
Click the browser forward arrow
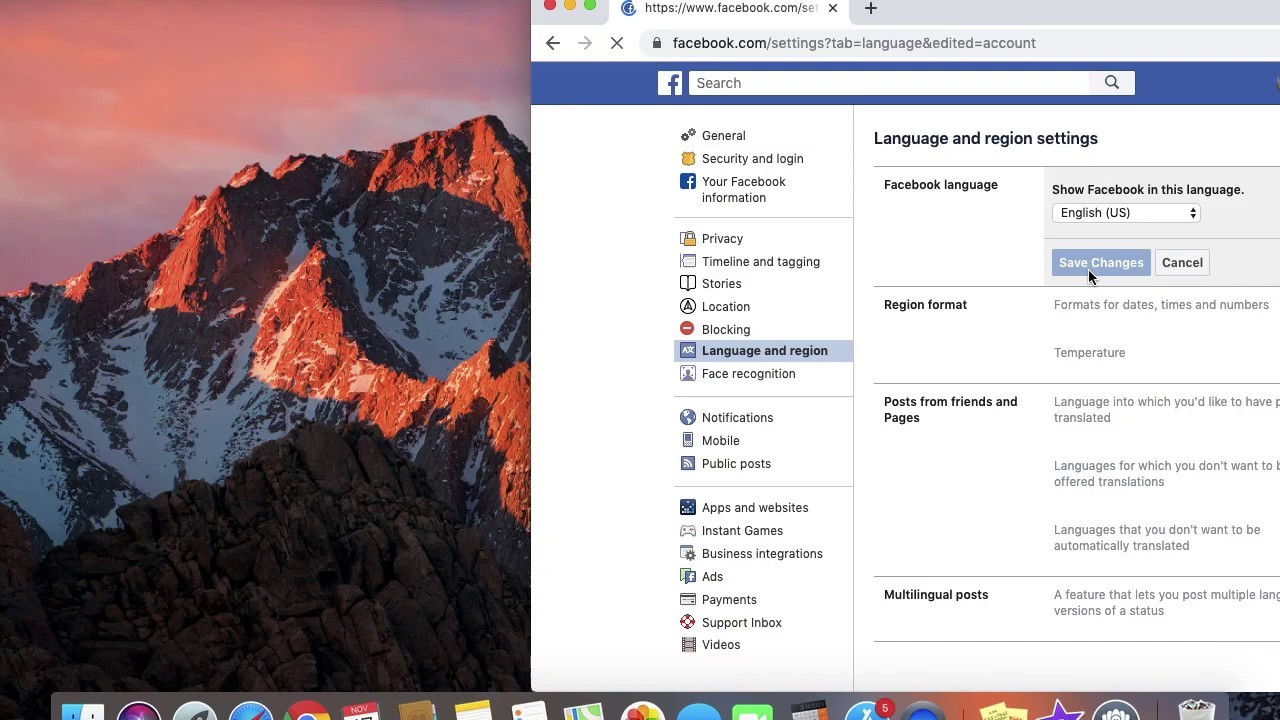coord(585,43)
